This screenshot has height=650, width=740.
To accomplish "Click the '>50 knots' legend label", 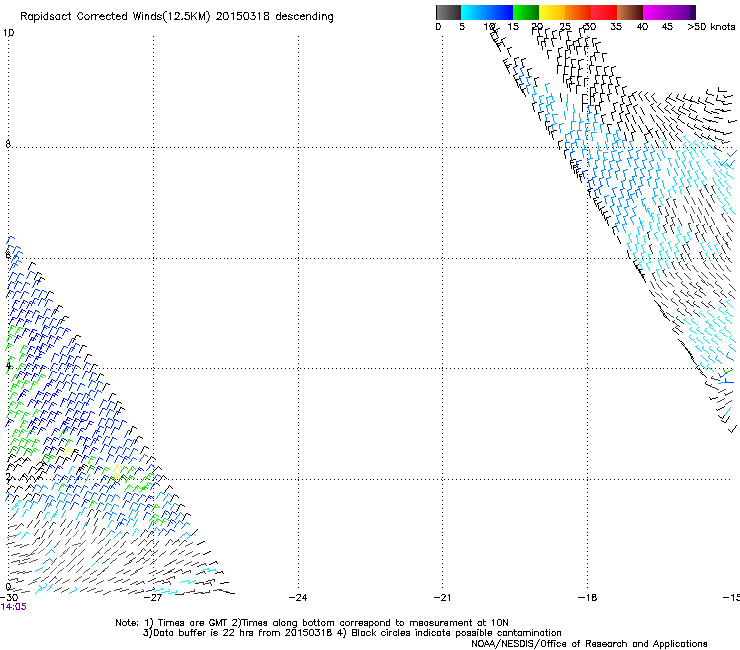I will coord(711,27).
